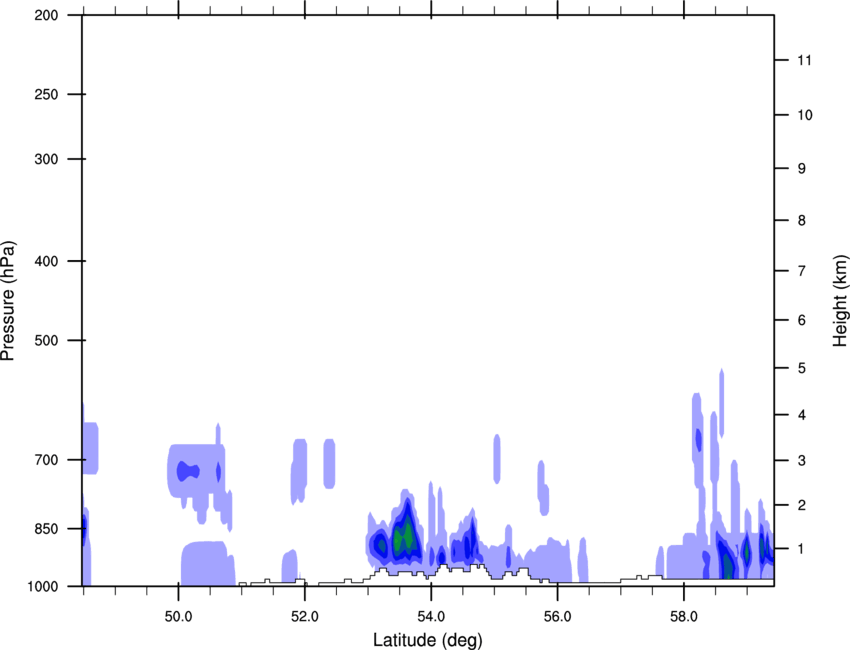Pick the 8 km height label
The width and height of the screenshot is (850, 650).
click(x=802, y=221)
